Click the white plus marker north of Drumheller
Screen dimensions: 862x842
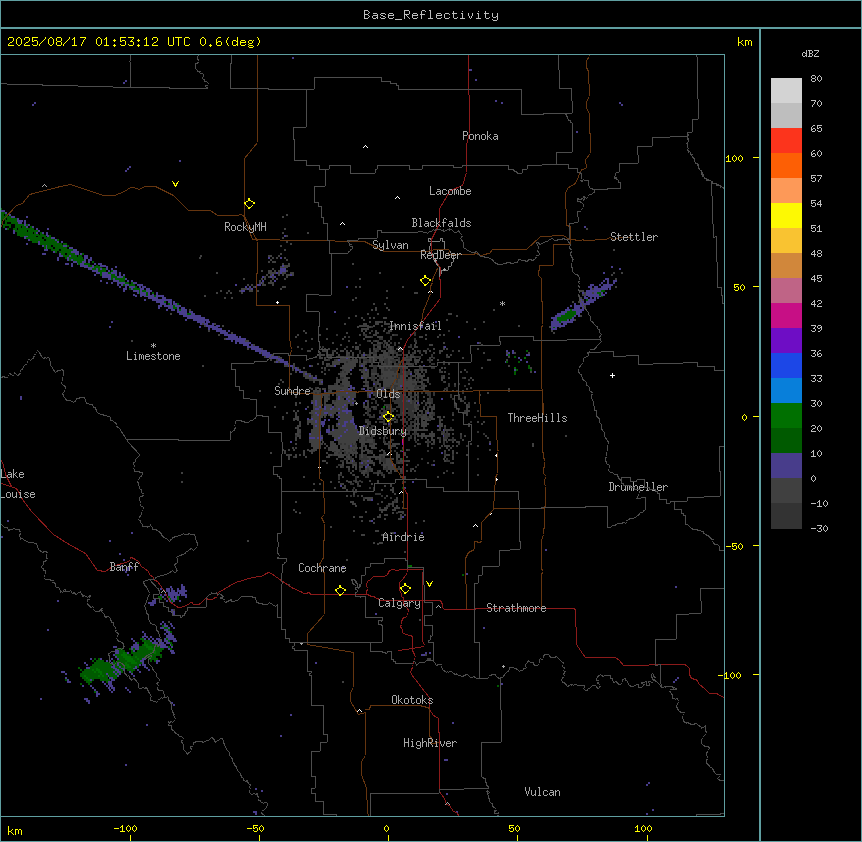point(612,375)
